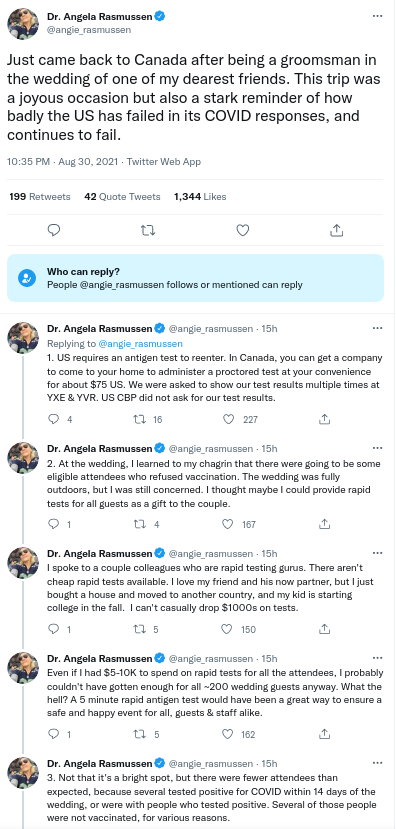The image size is (396, 829).
Task: Retweet the main tweet about returning to Canada
Action: click(x=149, y=230)
